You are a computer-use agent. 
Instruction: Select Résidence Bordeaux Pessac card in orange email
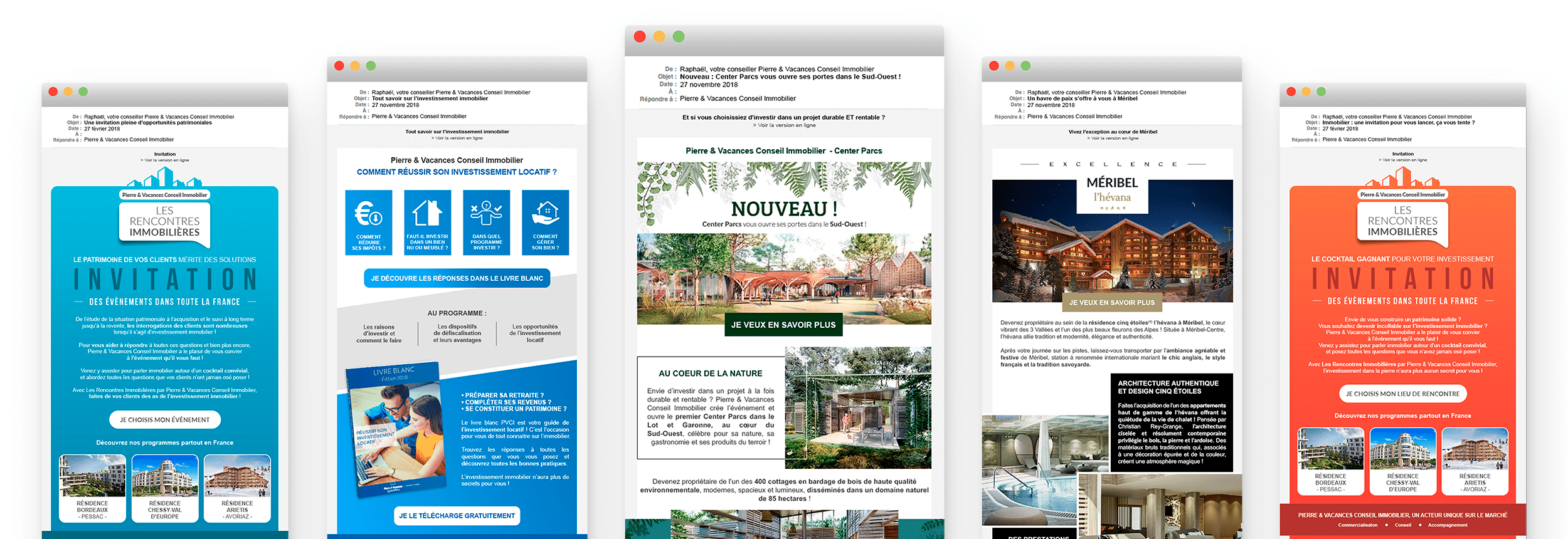pyautogui.click(x=1331, y=461)
